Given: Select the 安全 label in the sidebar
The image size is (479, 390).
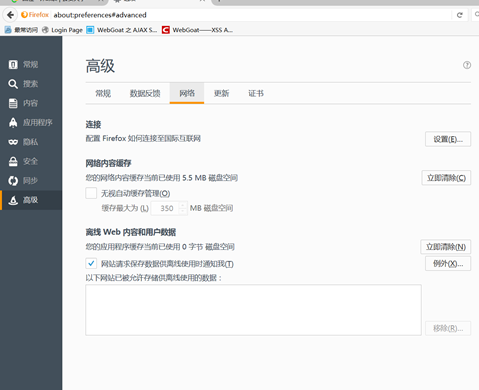Looking at the screenshot, I should [30, 162].
